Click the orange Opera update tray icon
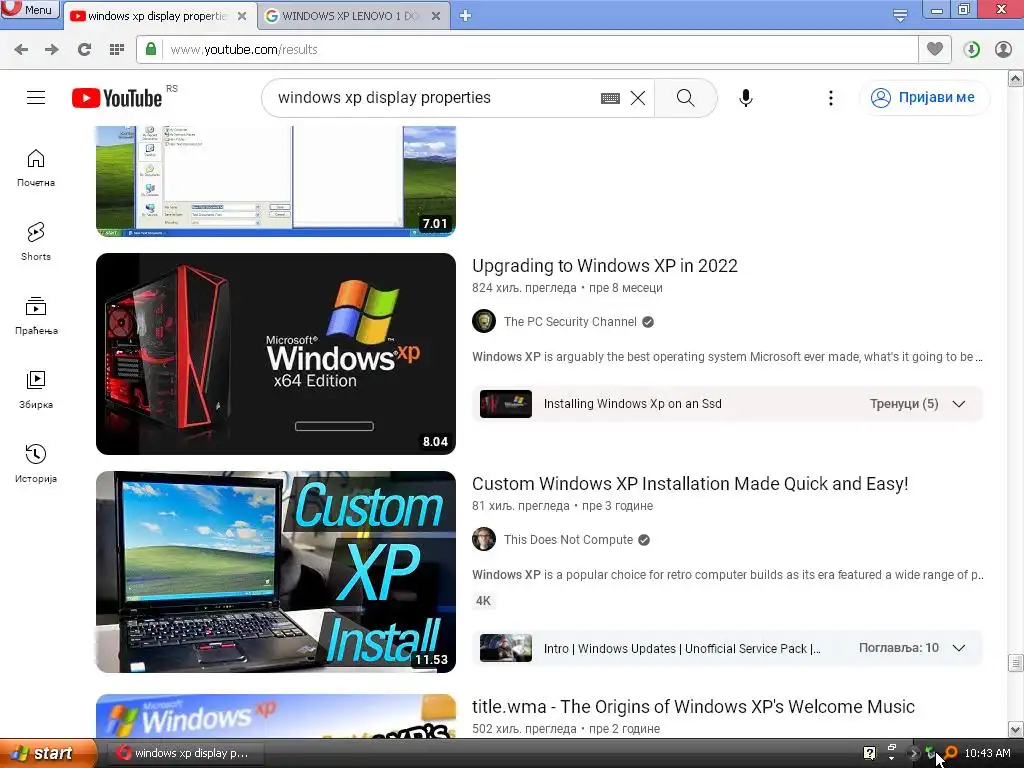 click(951, 752)
